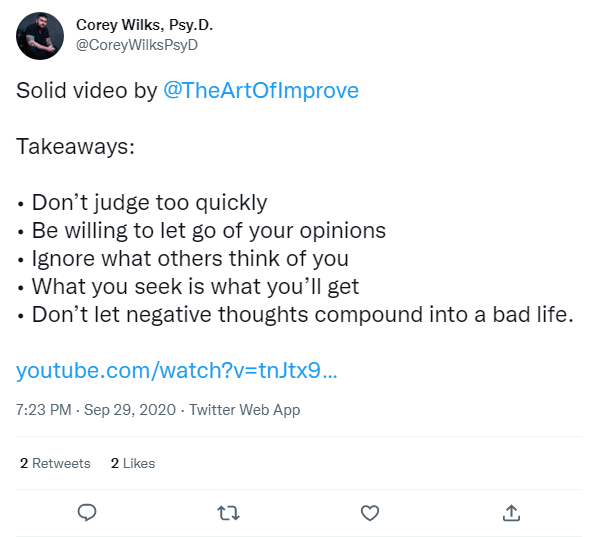Visit the @TheArtOfImprove mention
The image size is (598, 537).
click(261, 90)
